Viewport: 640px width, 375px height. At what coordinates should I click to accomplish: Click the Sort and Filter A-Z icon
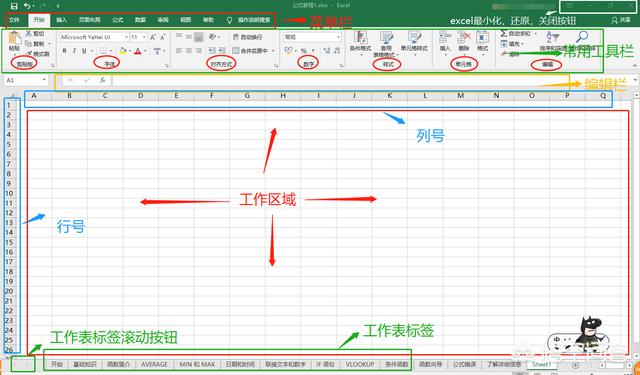pos(553,37)
